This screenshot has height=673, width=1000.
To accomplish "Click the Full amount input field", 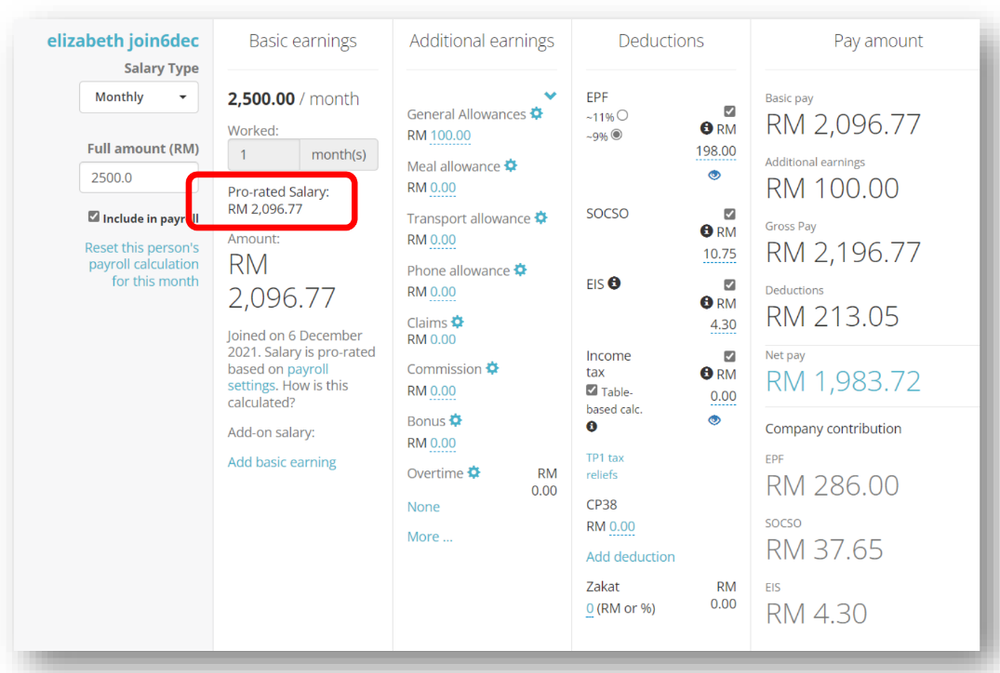I will [x=138, y=177].
